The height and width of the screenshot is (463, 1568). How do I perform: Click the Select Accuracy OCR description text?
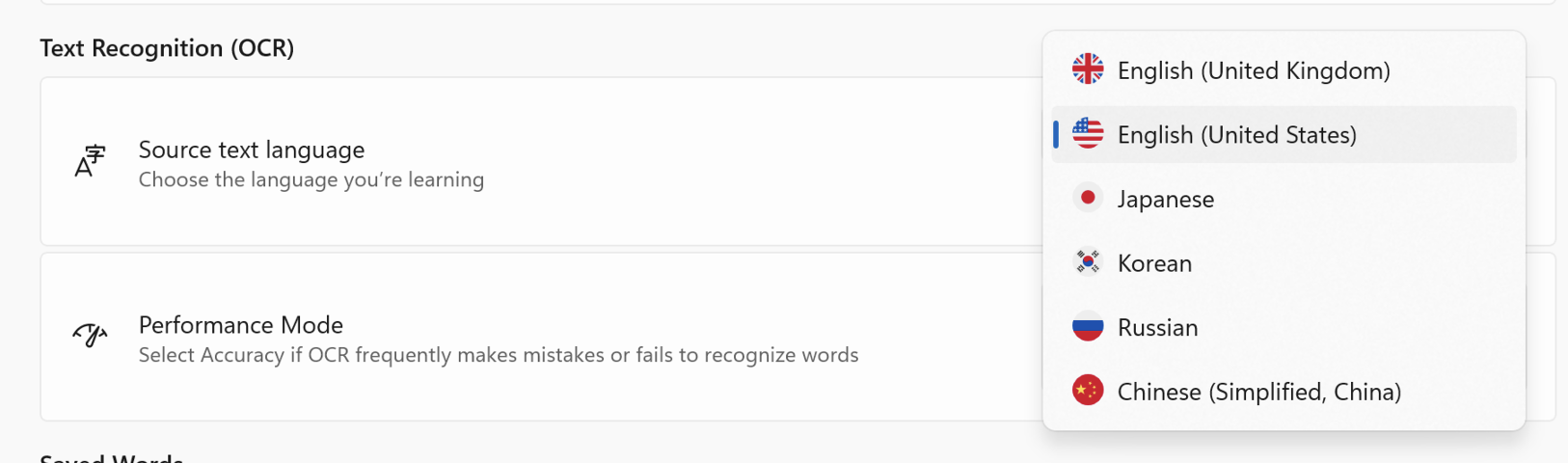pos(499,355)
